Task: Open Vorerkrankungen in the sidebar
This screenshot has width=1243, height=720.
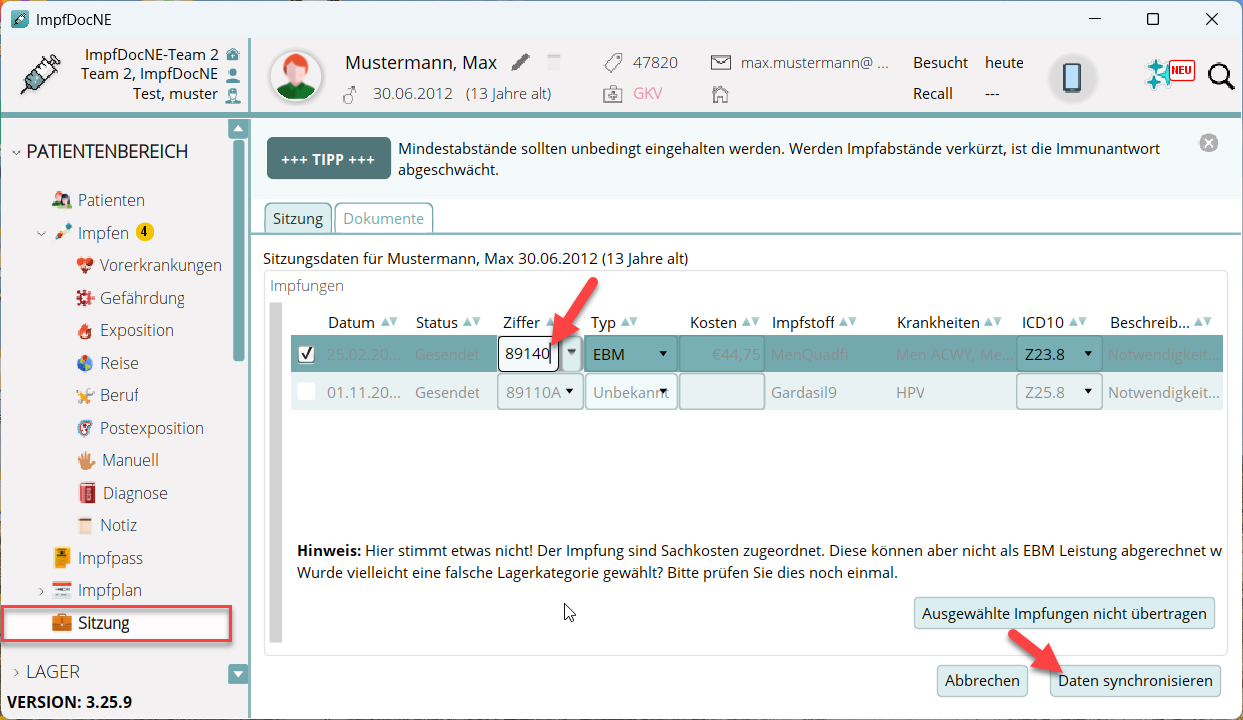Action: click(160, 266)
